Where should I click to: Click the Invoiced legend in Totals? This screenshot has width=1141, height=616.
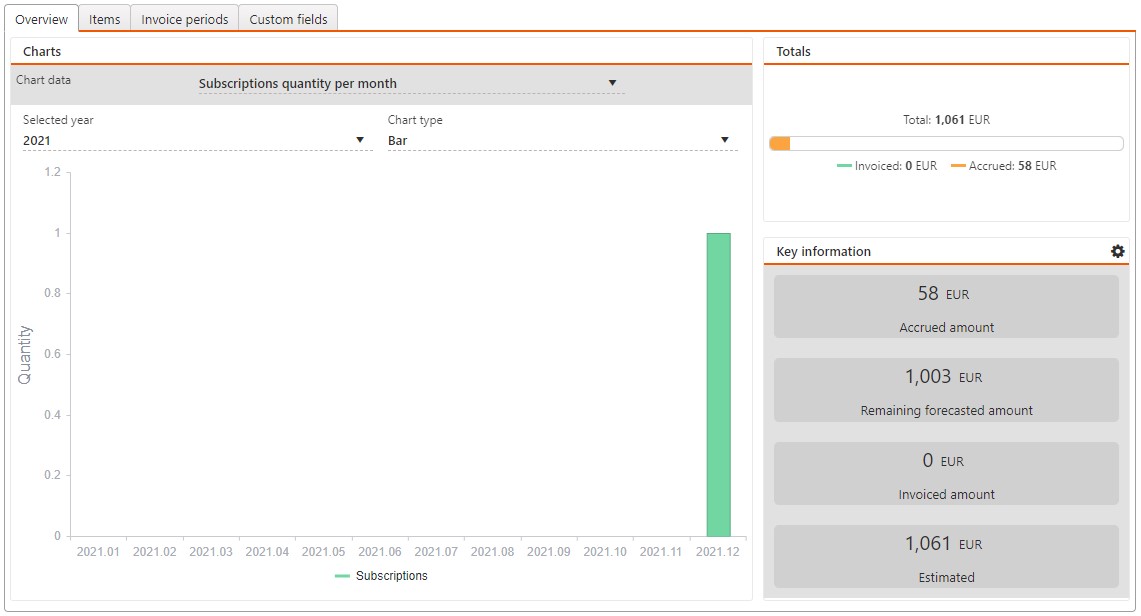pos(887,166)
